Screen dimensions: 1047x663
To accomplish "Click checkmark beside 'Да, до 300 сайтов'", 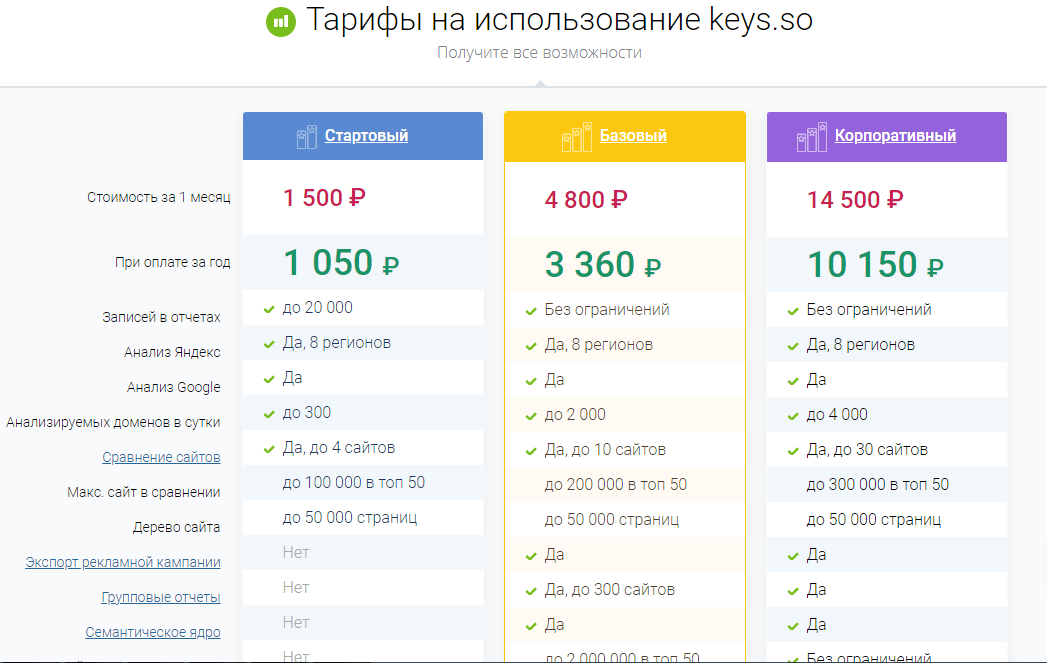I will point(531,590).
